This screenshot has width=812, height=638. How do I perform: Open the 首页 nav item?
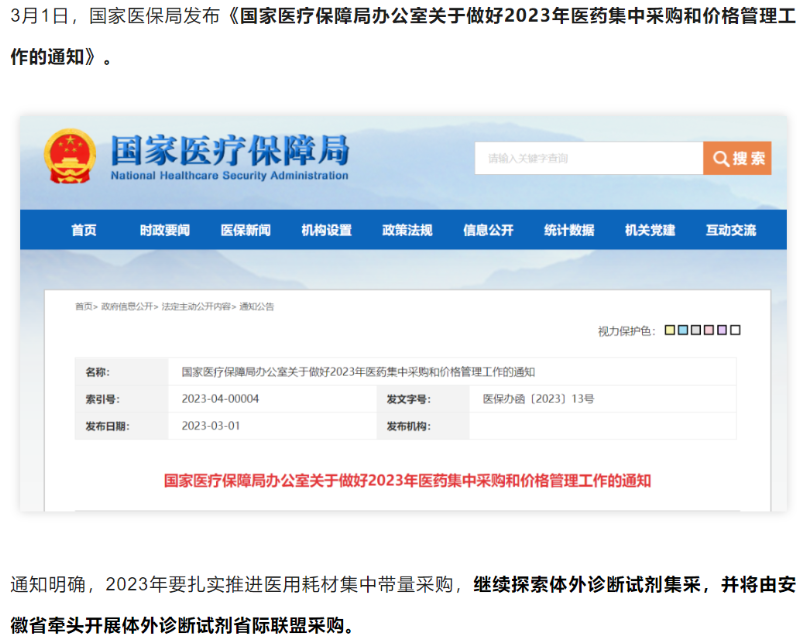tap(84, 230)
